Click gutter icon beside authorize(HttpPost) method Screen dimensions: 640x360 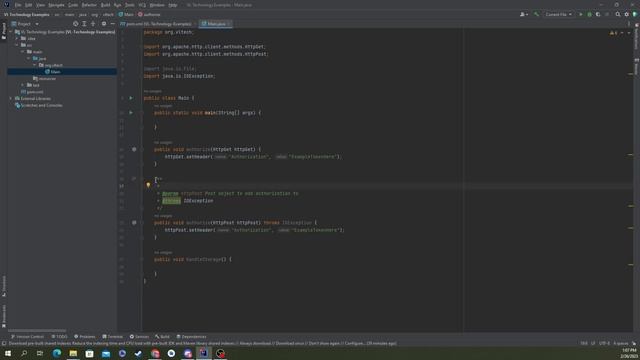pyautogui.click(x=134, y=223)
